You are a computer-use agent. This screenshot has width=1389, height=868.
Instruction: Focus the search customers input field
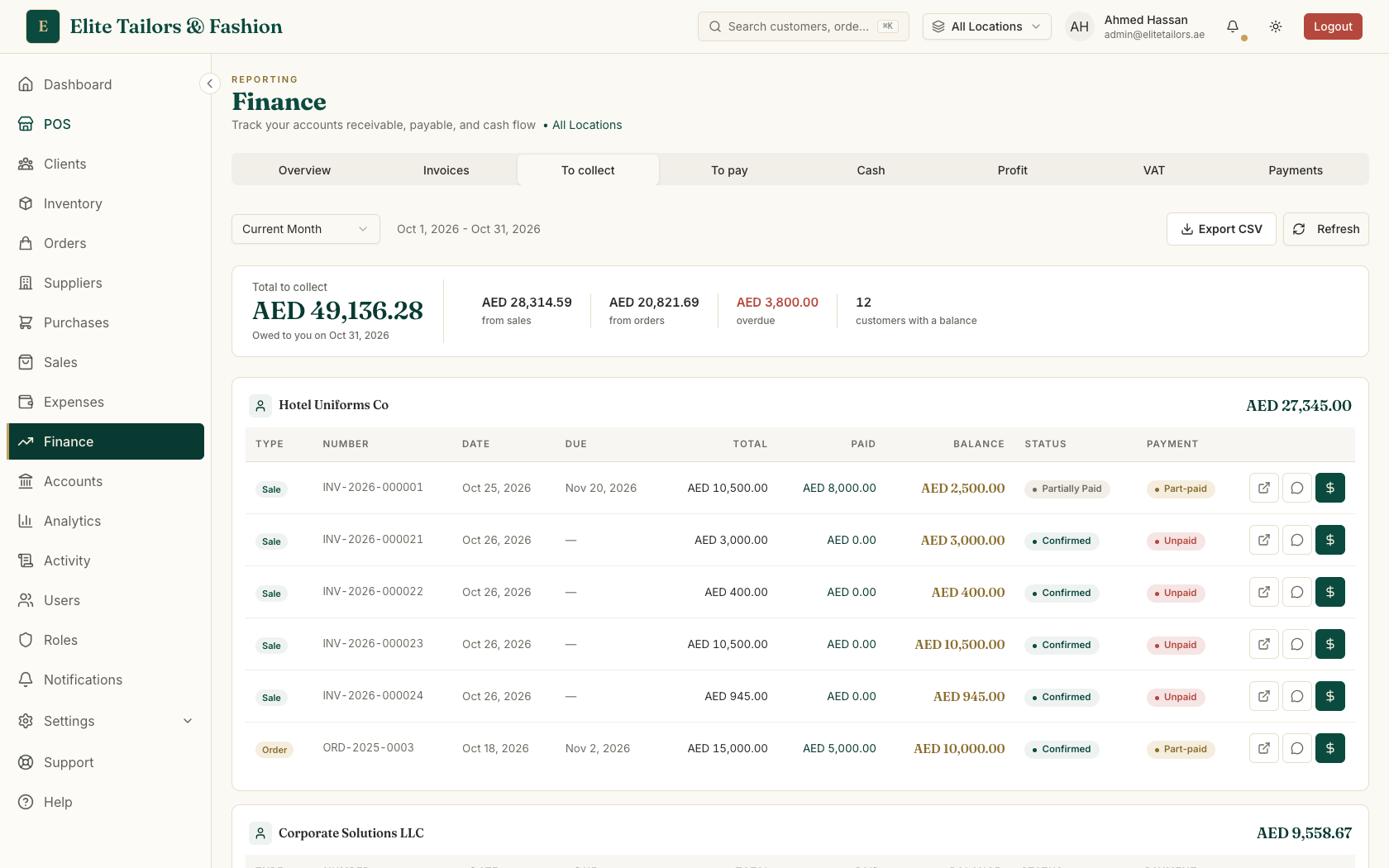(x=804, y=26)
